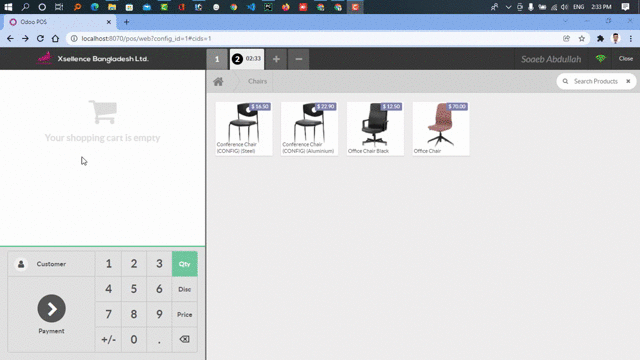Delete the current order with the minus button
Screen dimensions: 640x360
point(299,59)
